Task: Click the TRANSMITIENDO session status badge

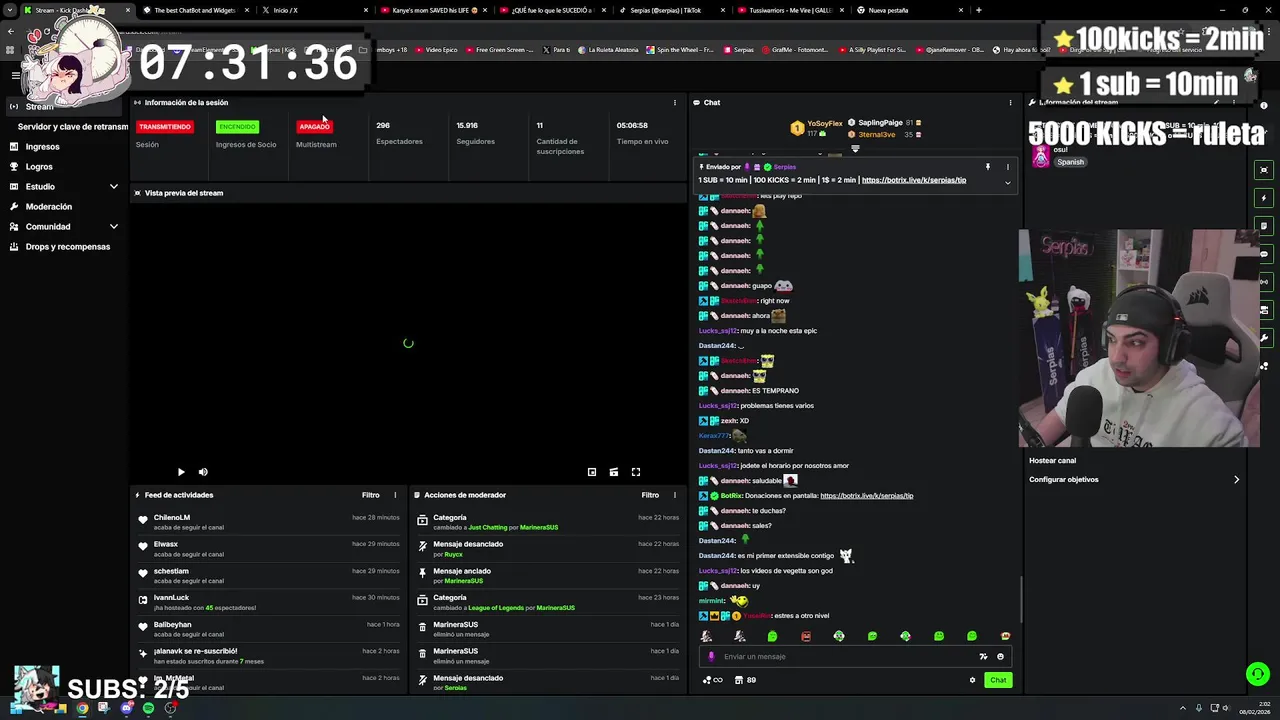Action: tap(165, 126)
